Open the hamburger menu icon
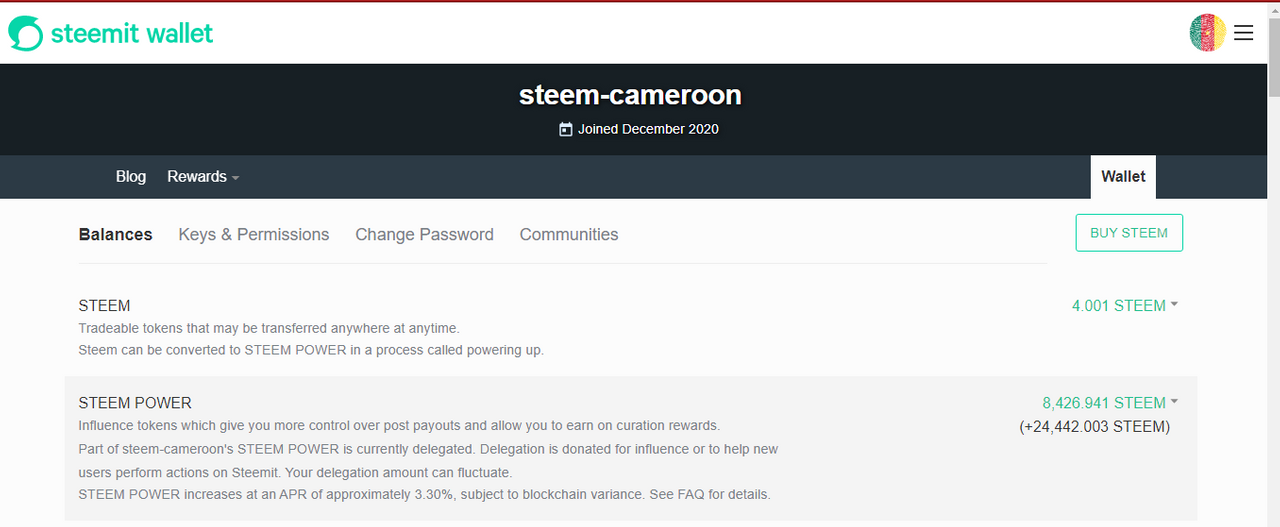The height and width of the screenshot is (527, 1280). [1243, 33]
